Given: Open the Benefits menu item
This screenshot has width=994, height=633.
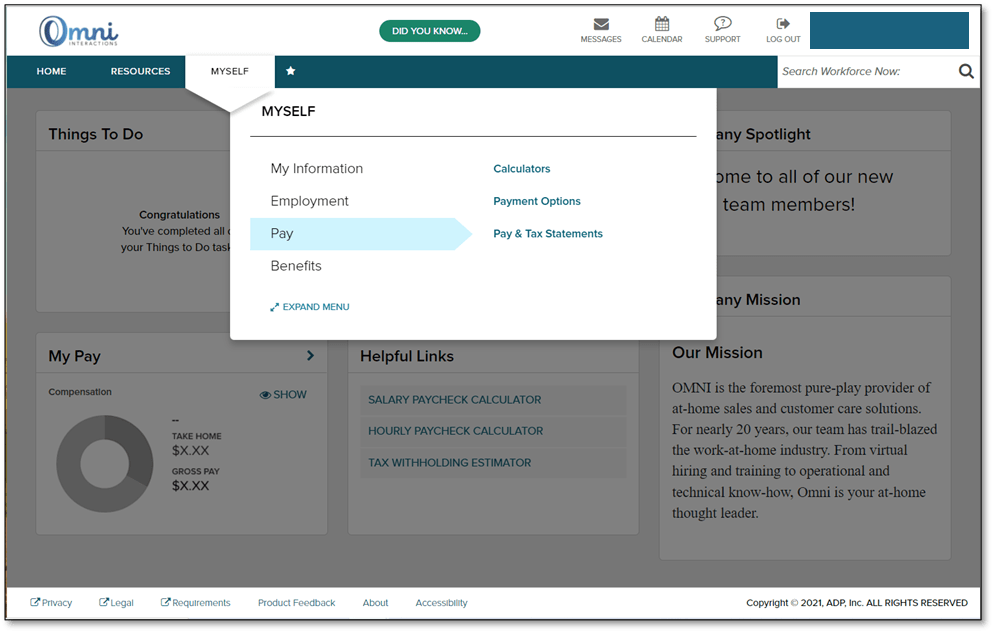Looking at the screenshot, I should 296,265.
